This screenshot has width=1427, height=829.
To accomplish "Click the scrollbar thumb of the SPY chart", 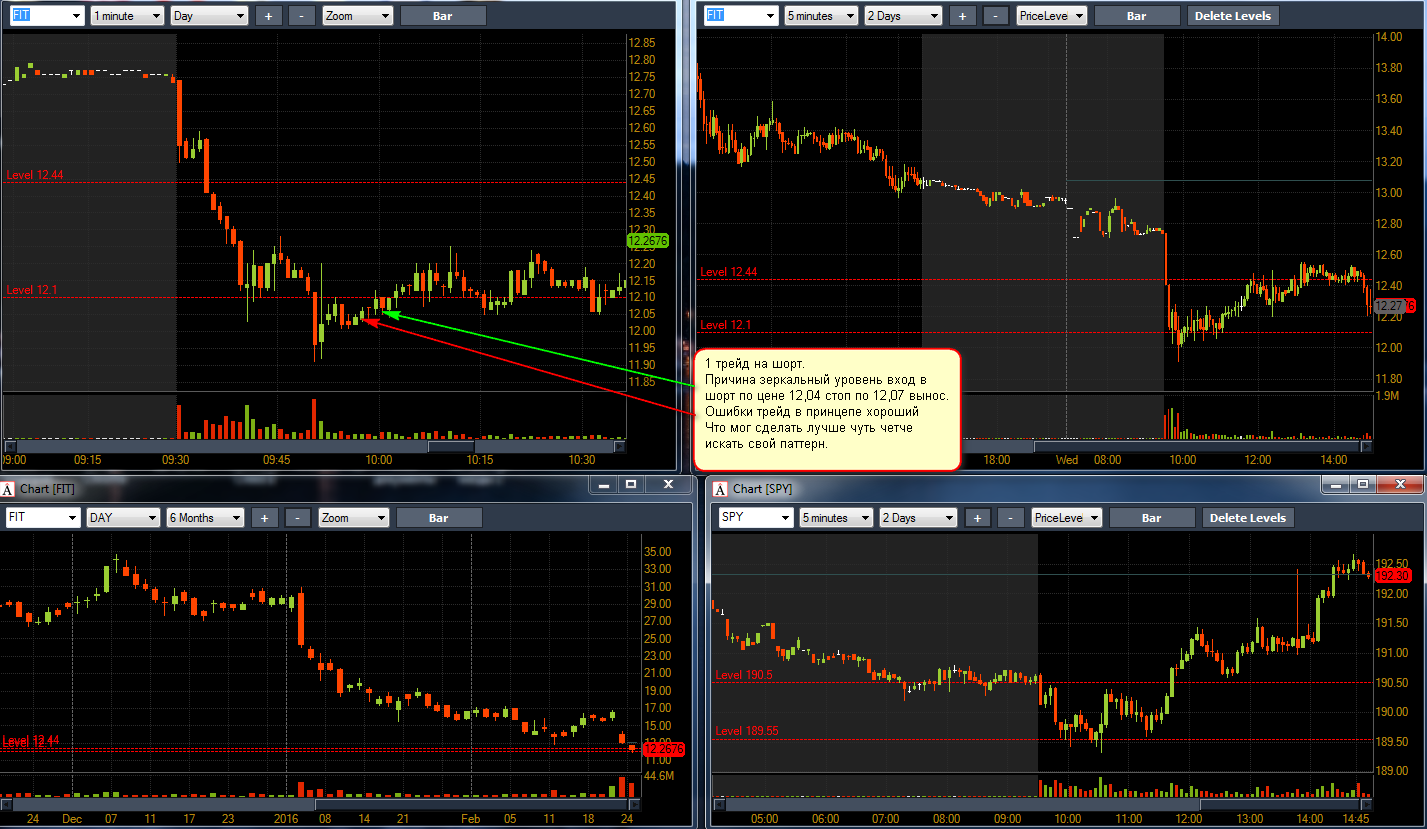I will coord(1279,804).
